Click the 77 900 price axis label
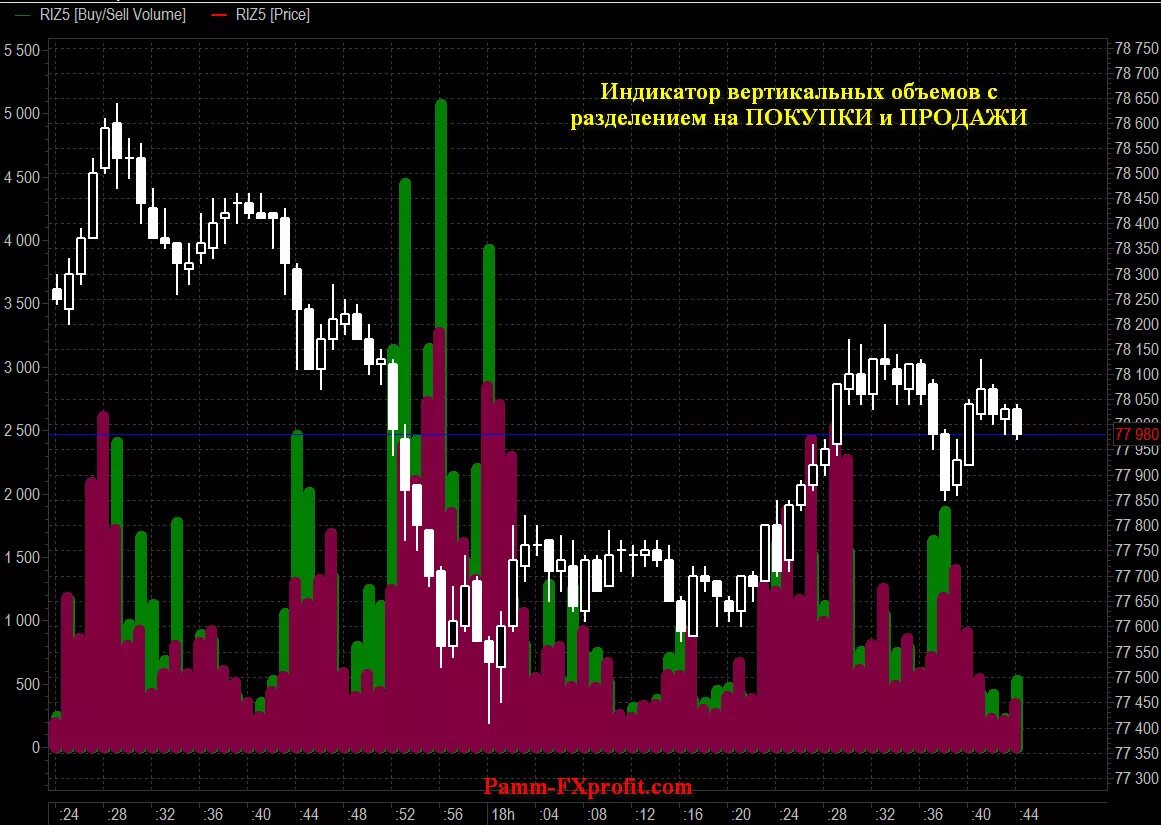This screenshot has width=1161, height=825. (x=1137, y=475)
